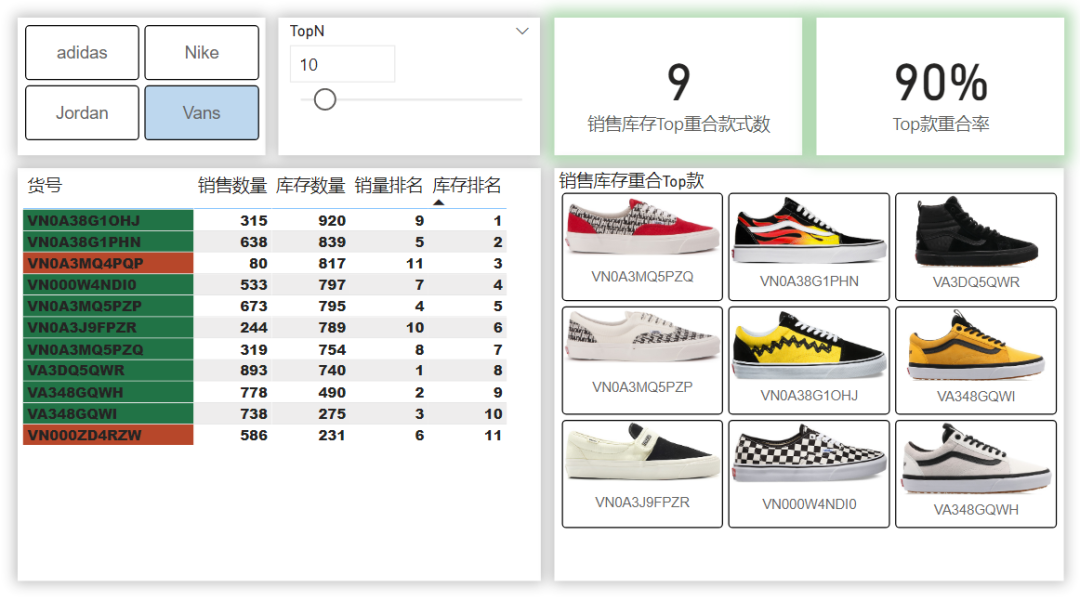This screenshot has width=1080, height=601.
Task: Open the VN0A3J9FPZR slip-on shoe card
Action: 642,474
